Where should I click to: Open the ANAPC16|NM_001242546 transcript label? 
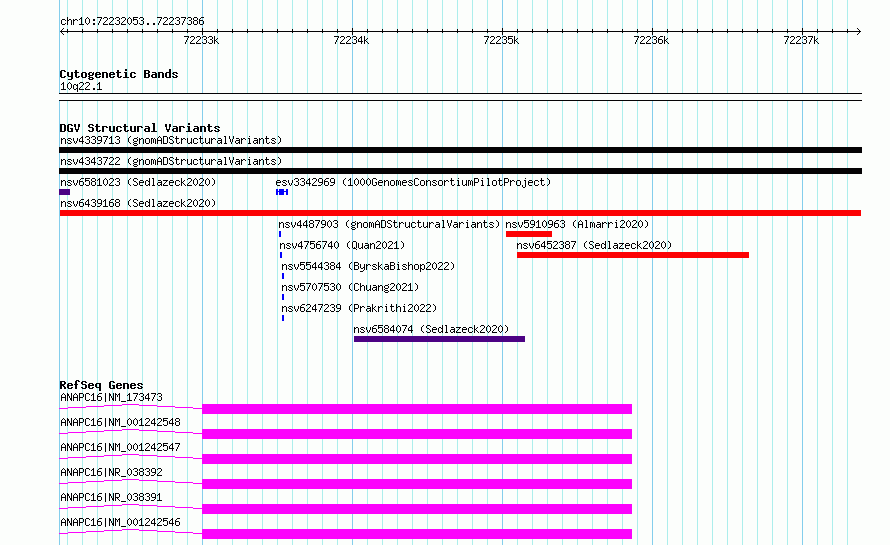click(120, 522)
